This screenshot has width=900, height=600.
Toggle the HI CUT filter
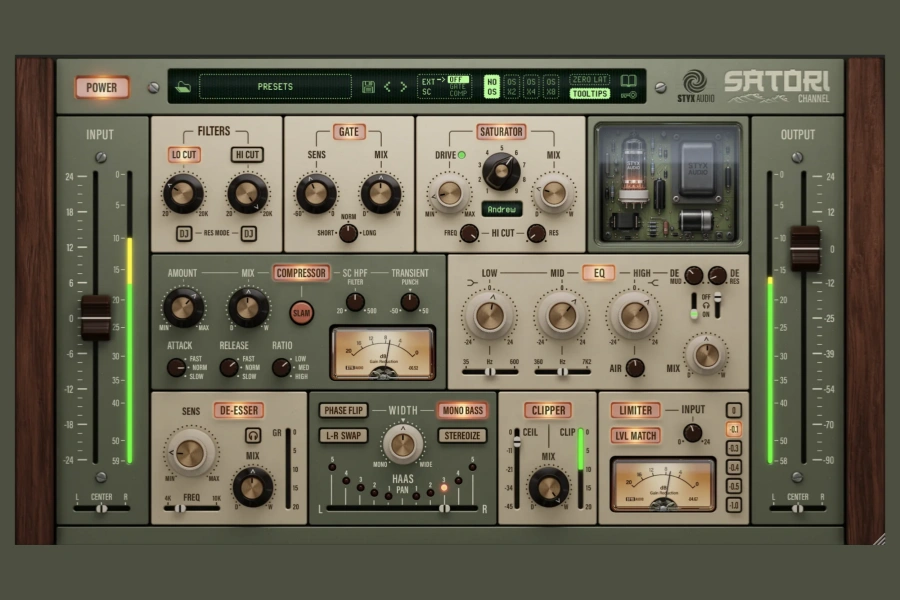tap(247, 154)
